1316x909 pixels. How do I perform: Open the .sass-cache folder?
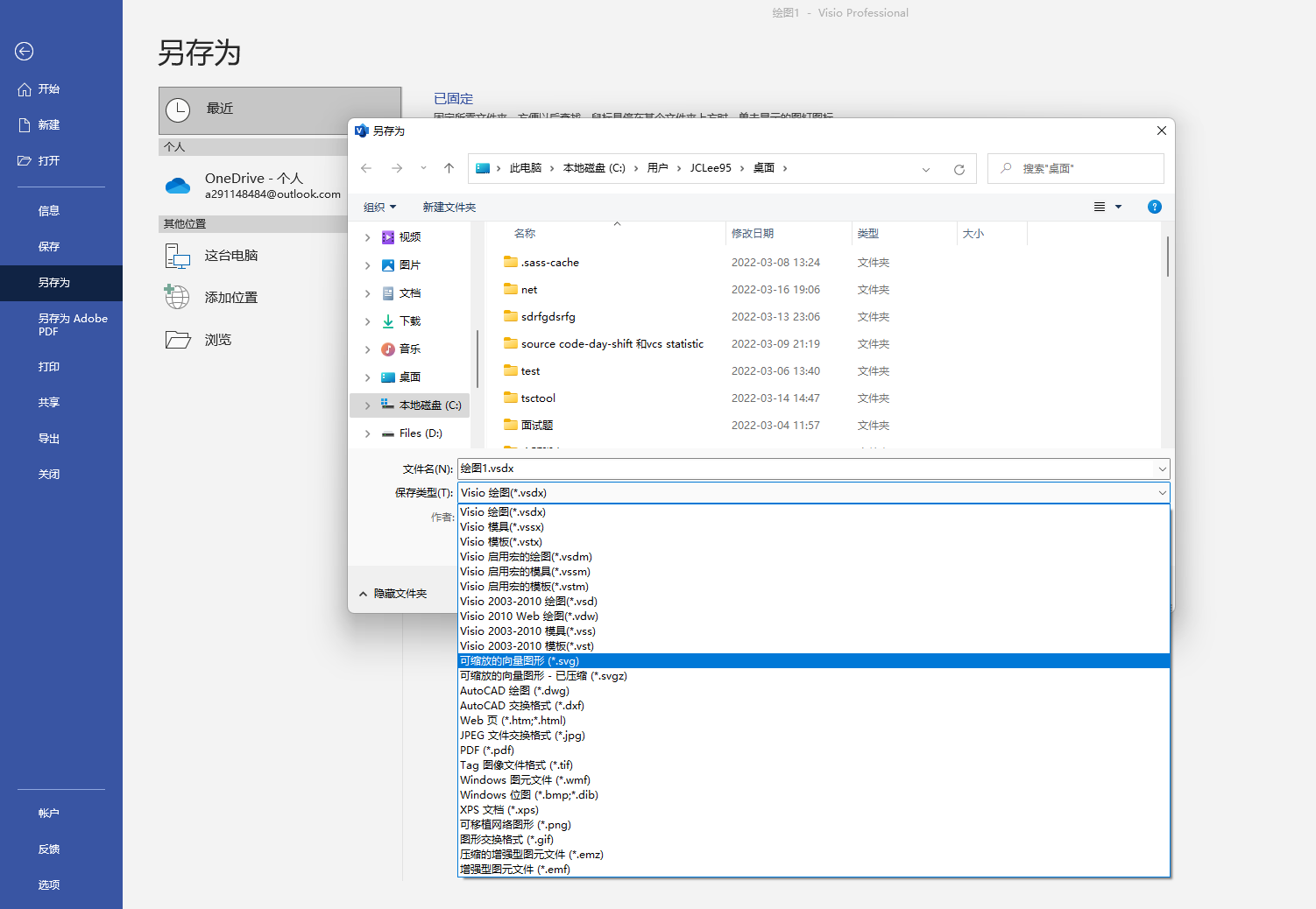[549, 262]
